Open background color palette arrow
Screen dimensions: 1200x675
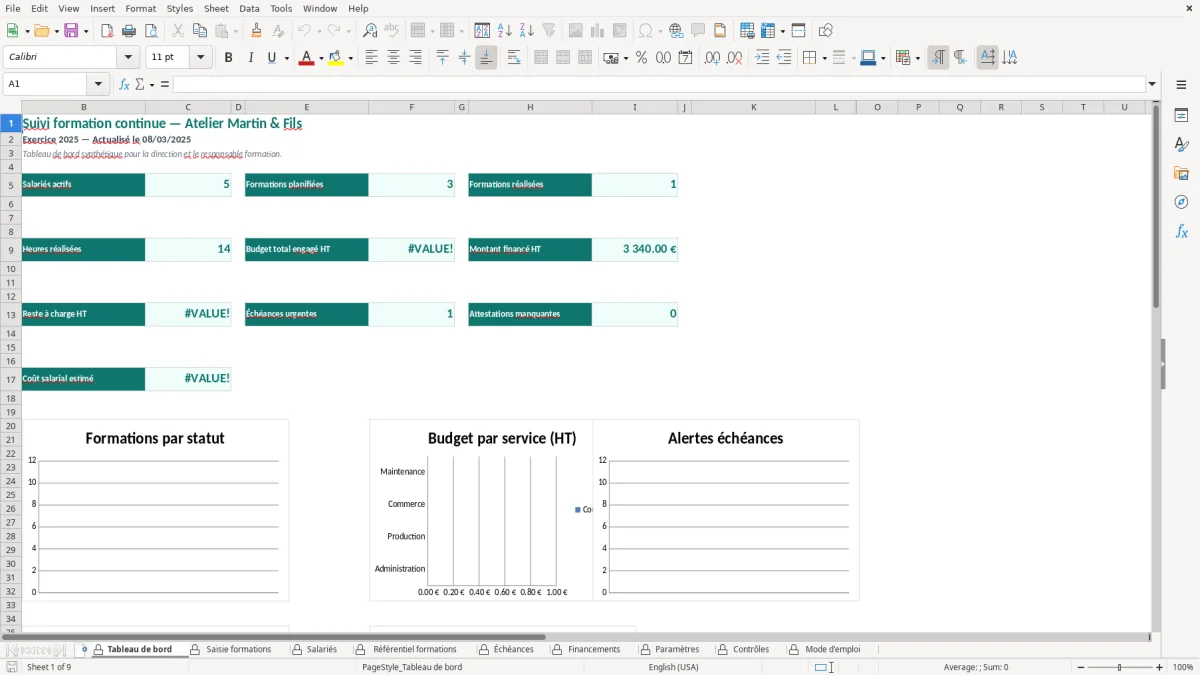click(351, 58)
